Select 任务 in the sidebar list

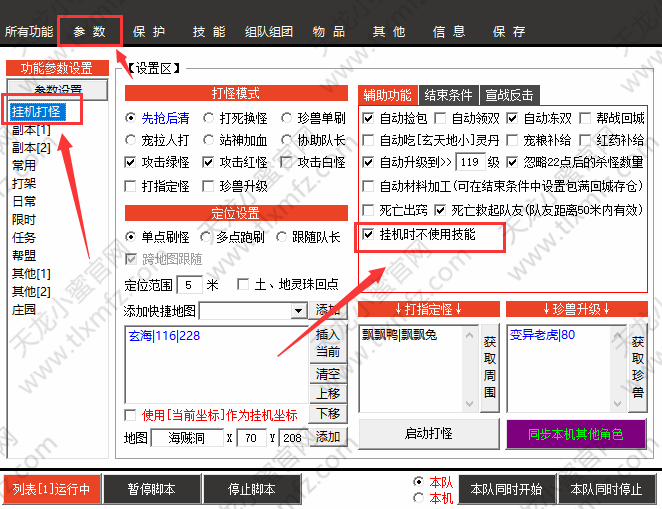(x=24, y=238)
